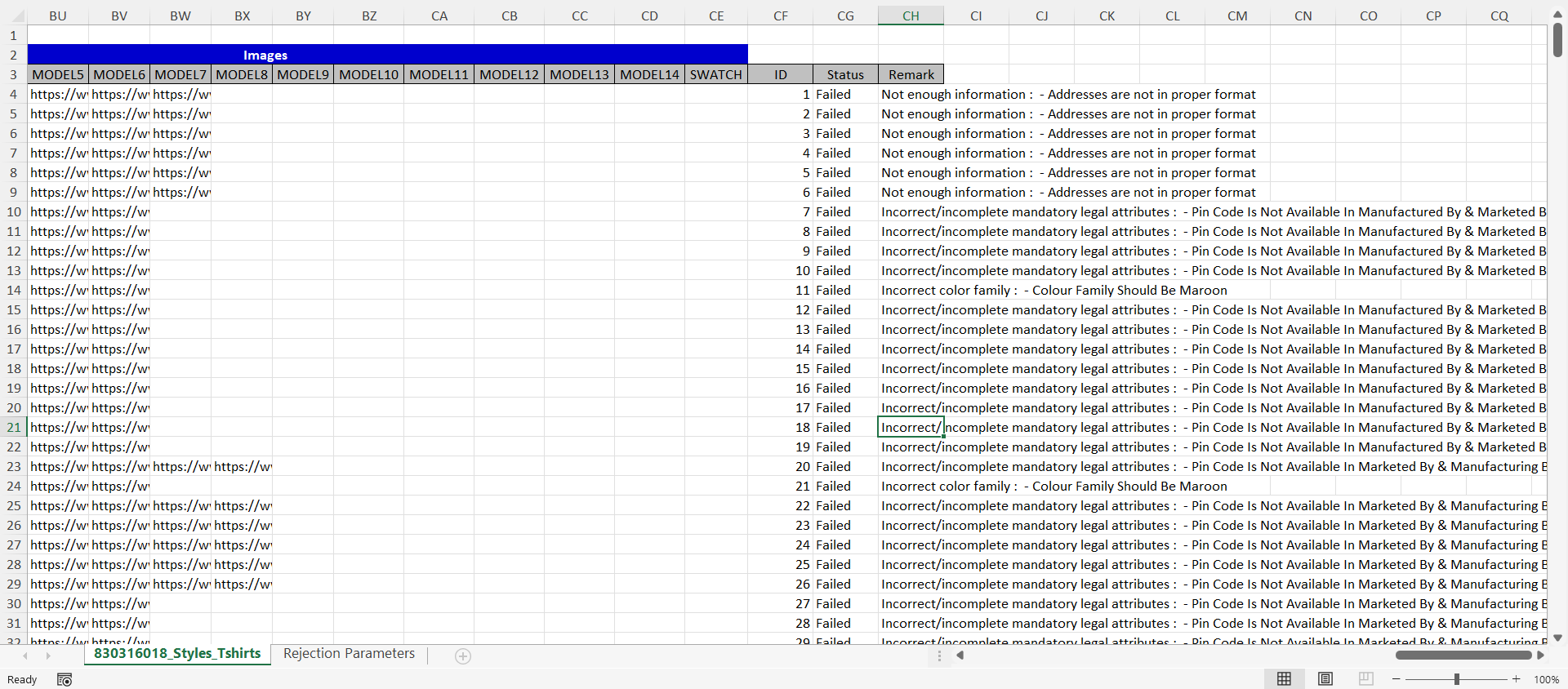Click the vertical scrollbar thumb
Image resolution: width=1568 pixels, height=689 pixels.
click(x=1557, y=39)
